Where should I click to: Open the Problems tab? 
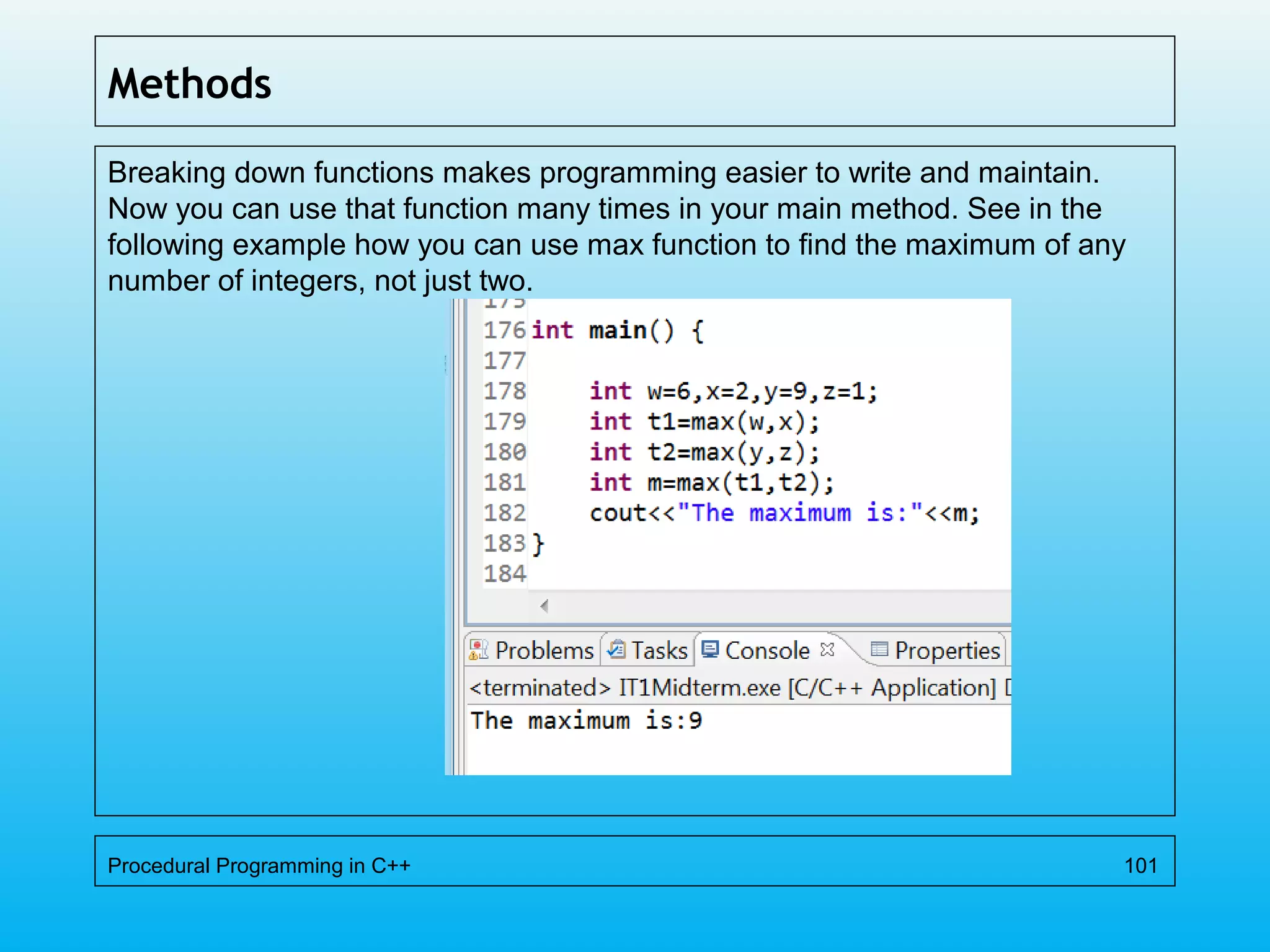pos(533,650)
